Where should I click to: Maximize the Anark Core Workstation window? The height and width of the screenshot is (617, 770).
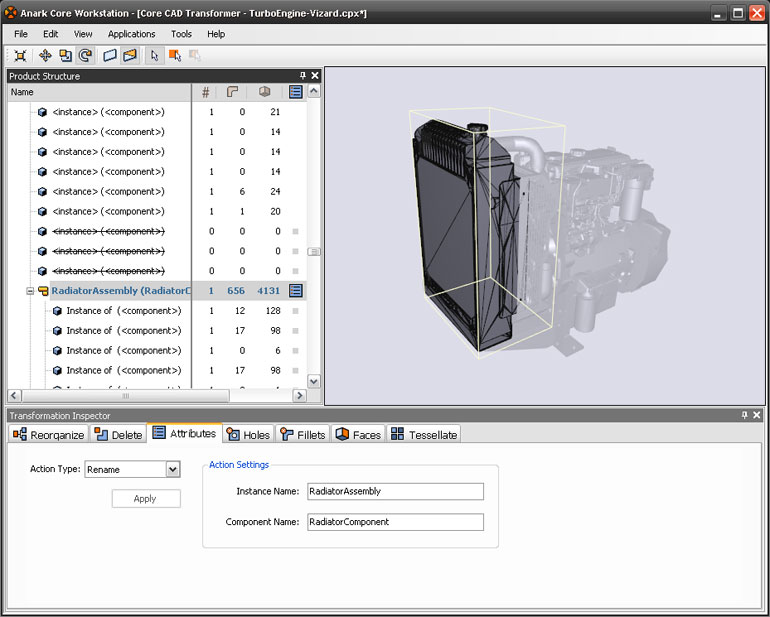738,13
